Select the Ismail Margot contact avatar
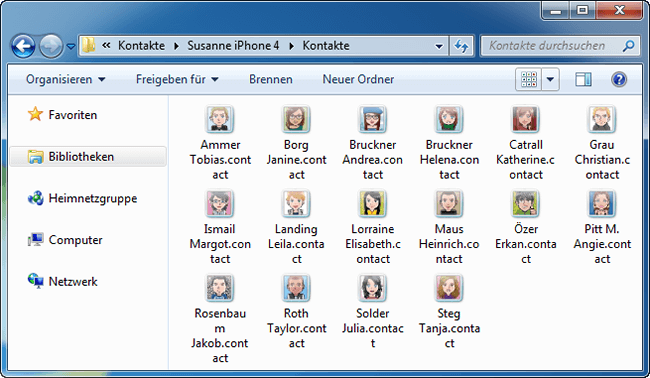 [x=220, y=204]
